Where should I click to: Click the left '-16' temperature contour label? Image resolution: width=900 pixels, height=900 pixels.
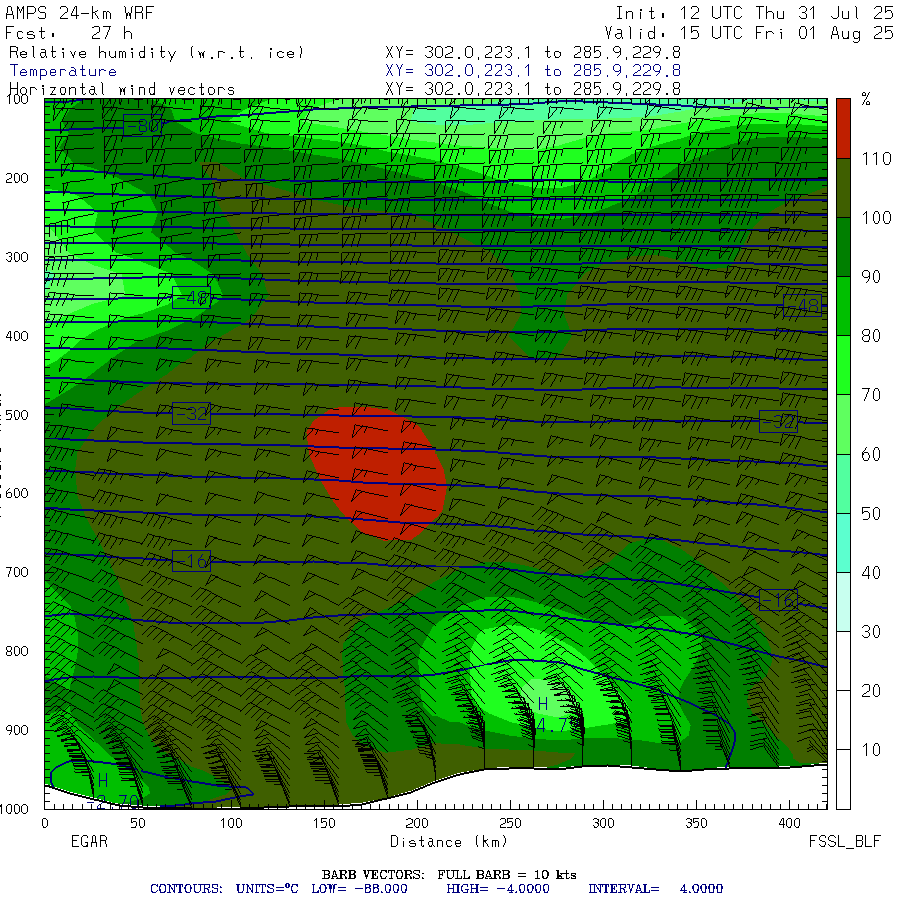191,561
